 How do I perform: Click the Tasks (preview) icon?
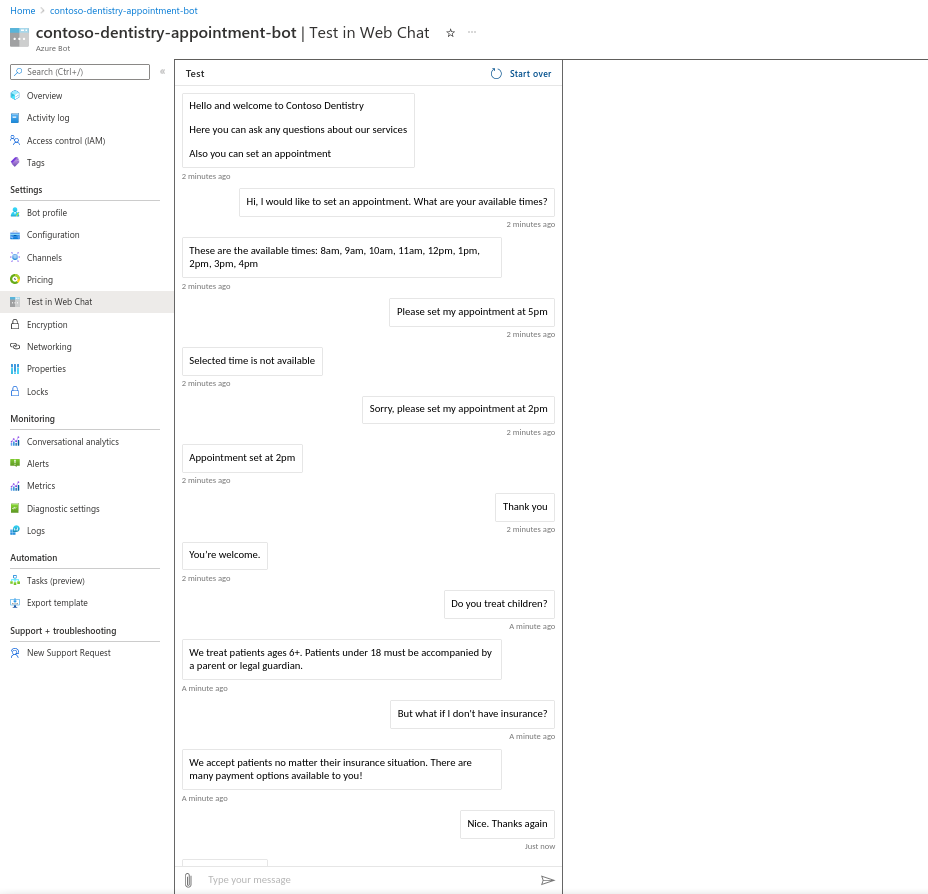tap(15, 580)
